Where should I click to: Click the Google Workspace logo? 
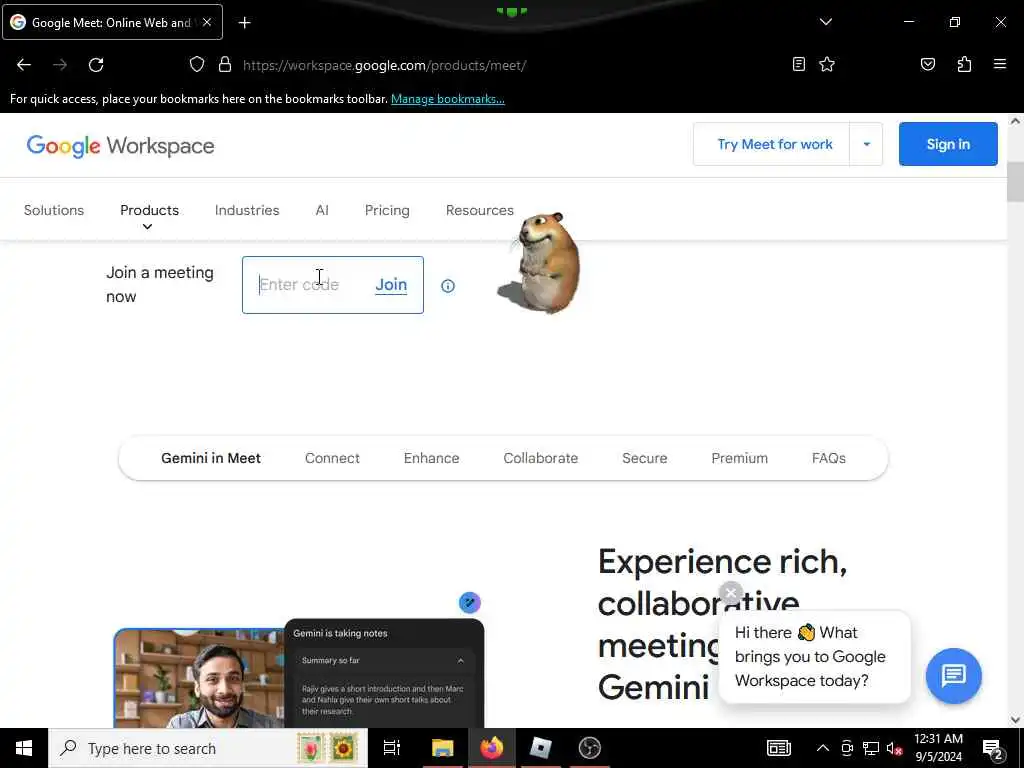point(120,146)
